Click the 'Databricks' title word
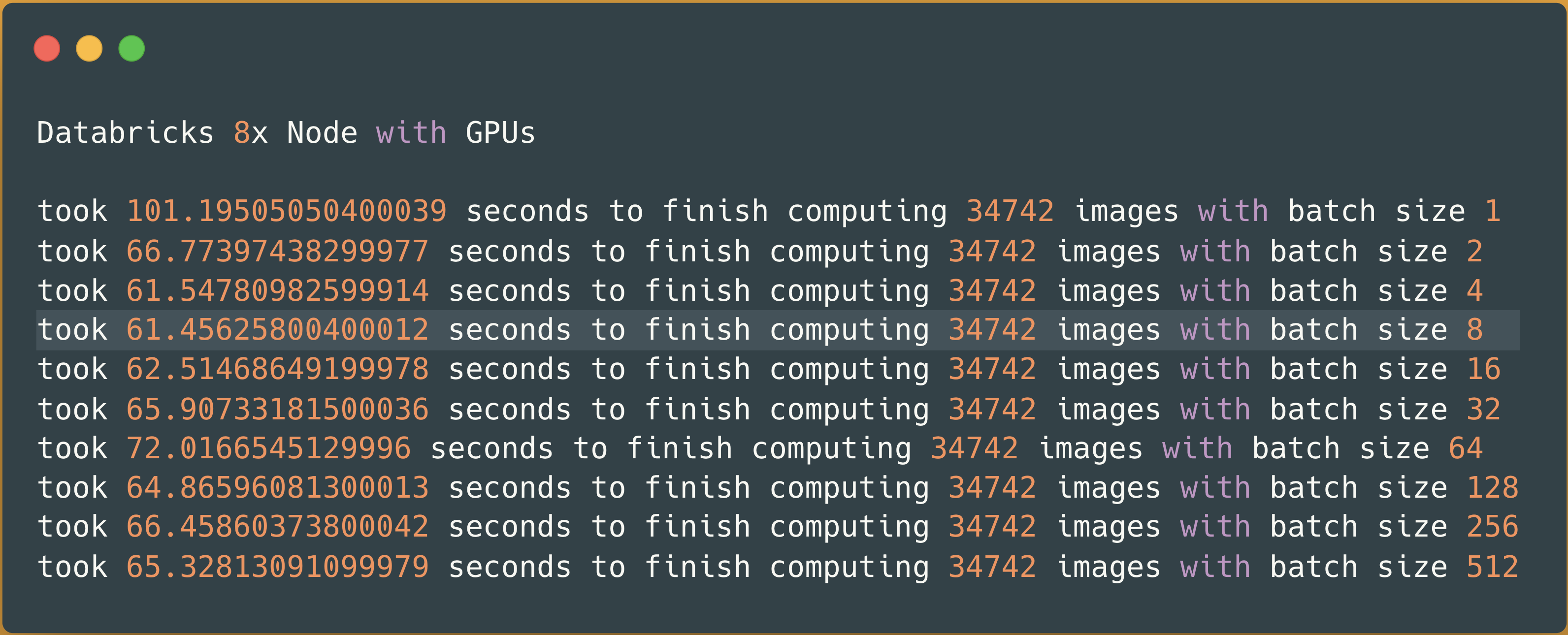The height and width of the screenshot is (635, 1568). tap(126, 133)
